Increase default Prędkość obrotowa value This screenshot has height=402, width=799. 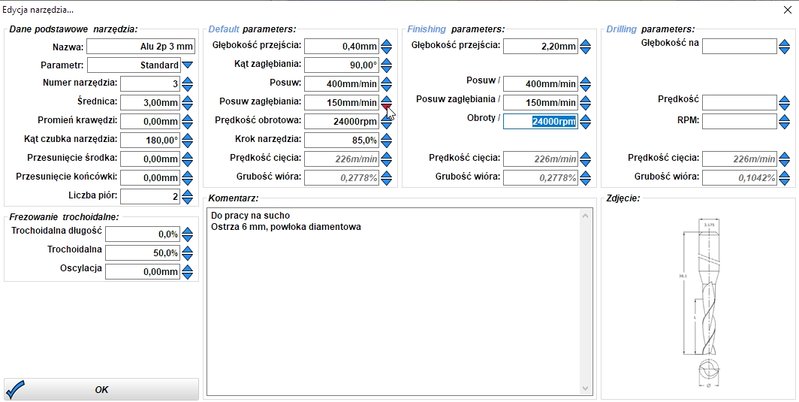click(386, 118)
